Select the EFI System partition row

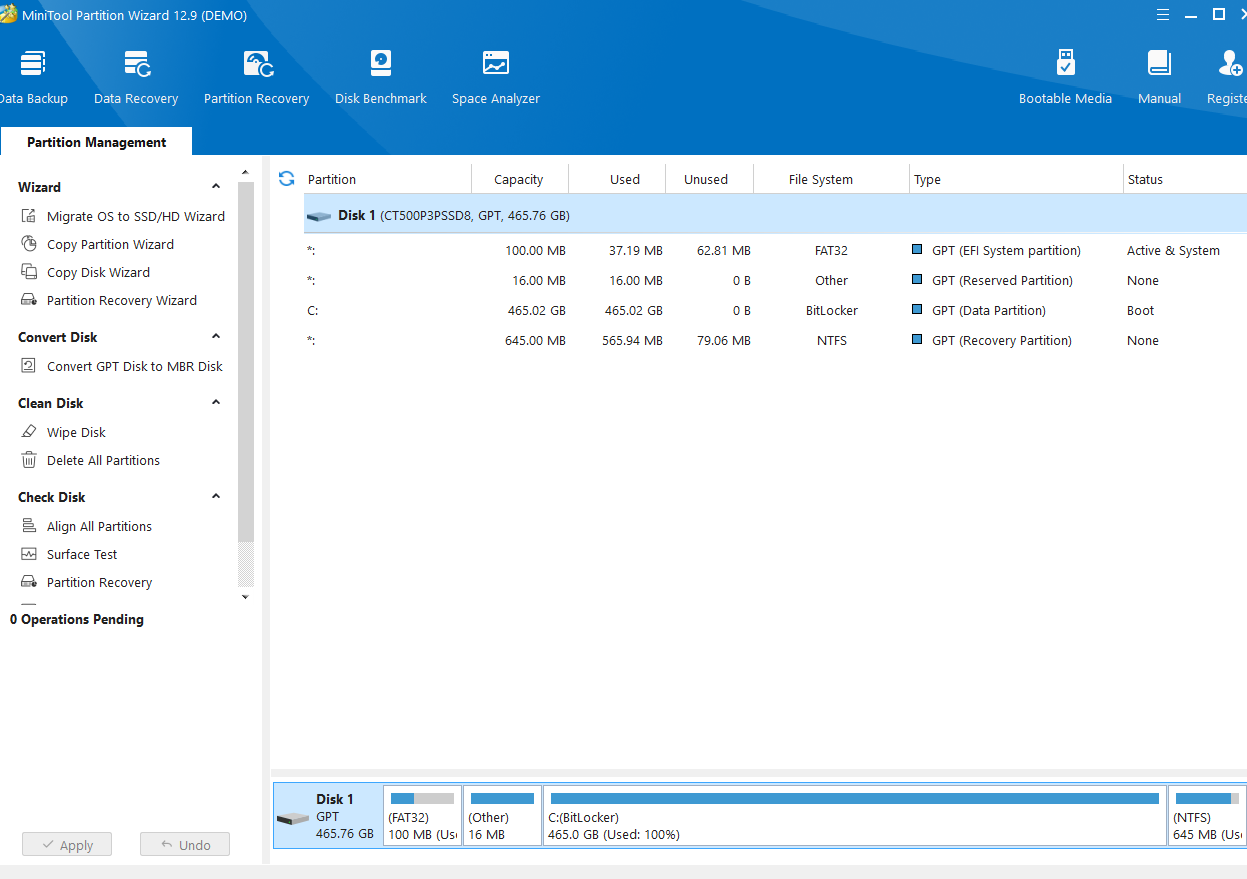click(775, 251)
